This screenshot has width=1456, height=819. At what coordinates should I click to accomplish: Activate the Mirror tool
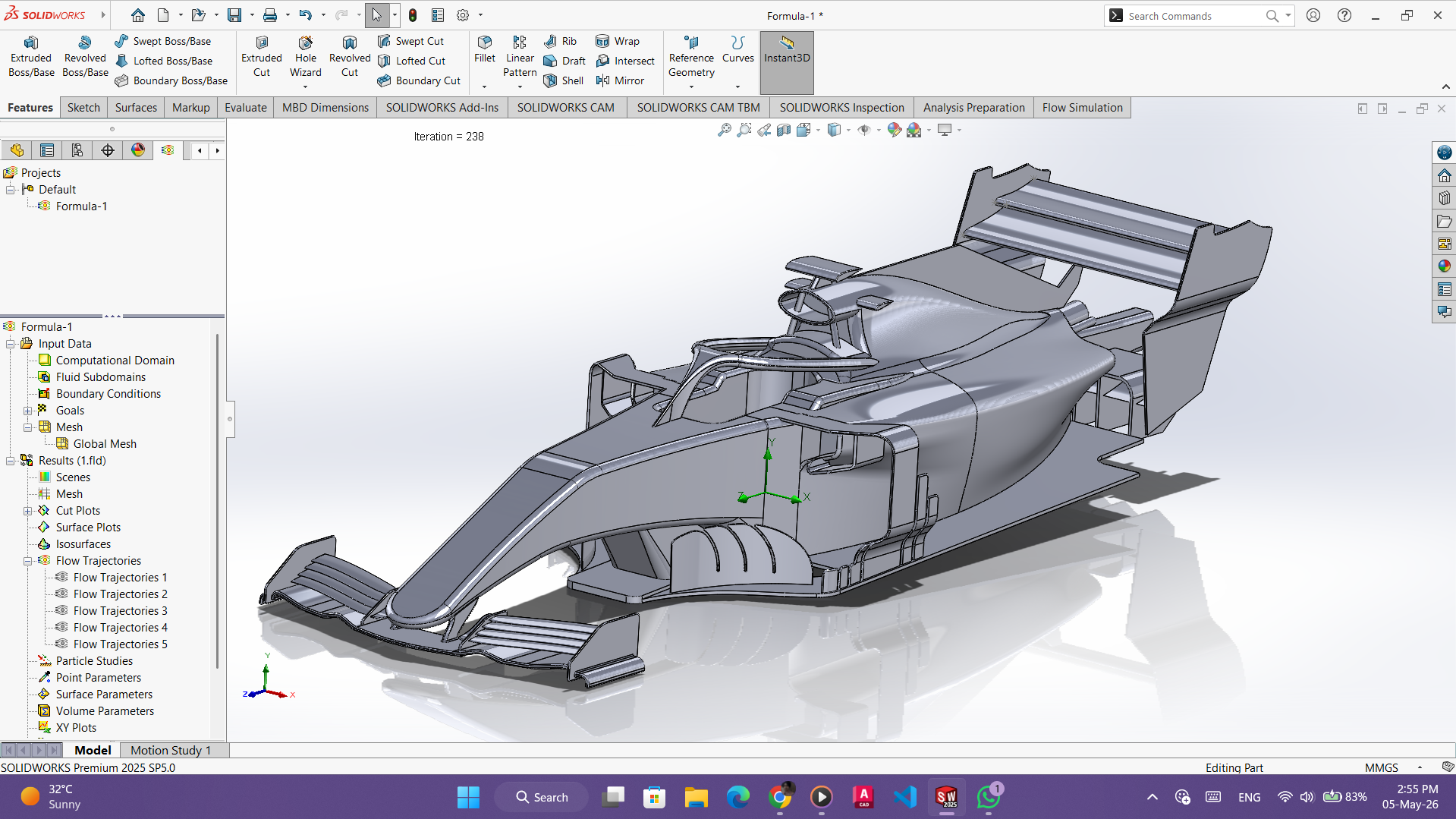click(620, 80)
